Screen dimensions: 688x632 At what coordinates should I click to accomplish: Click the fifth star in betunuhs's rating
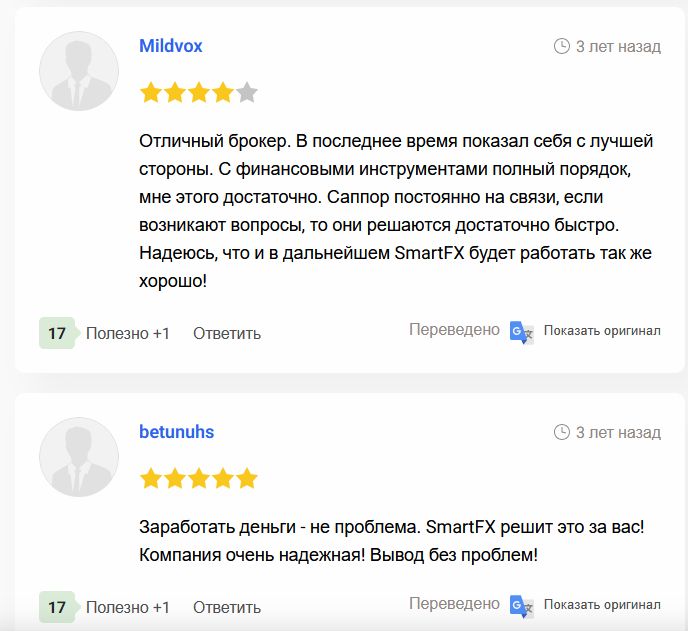pos(247,478)
